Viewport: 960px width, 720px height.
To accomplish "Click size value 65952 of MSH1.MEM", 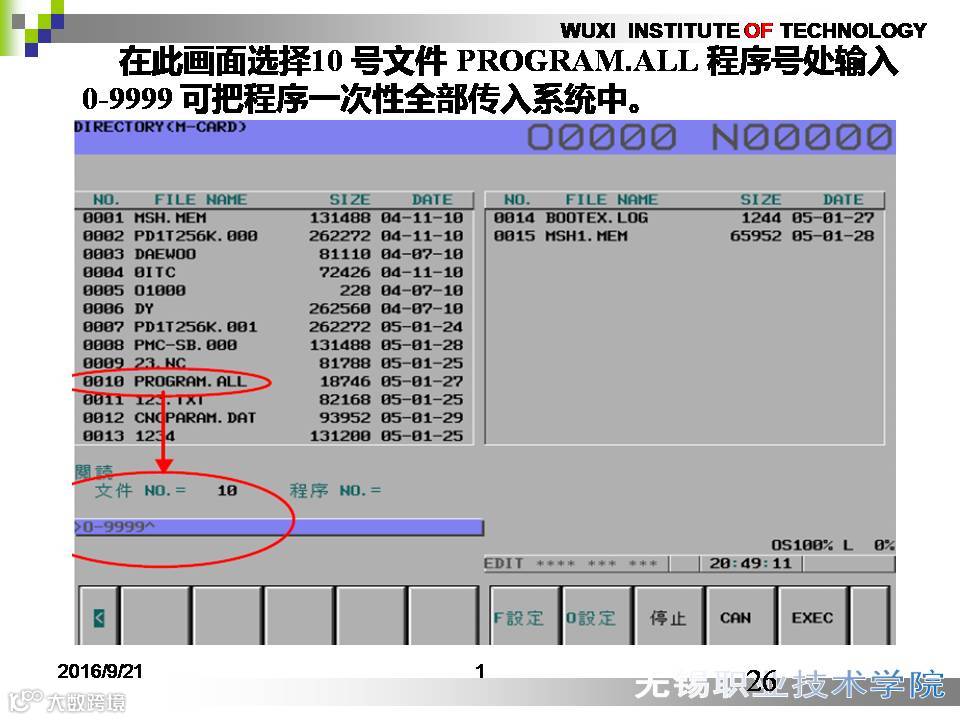I will coord(756,236).
